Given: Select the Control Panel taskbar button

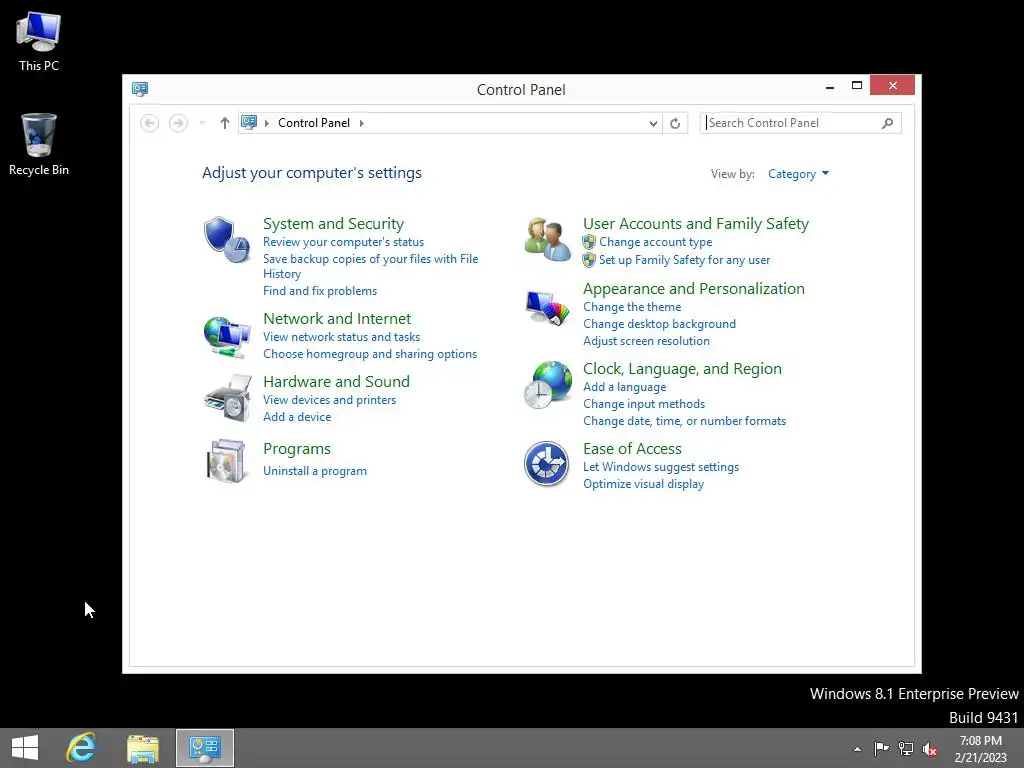Looking at the screenshot, I should [204, 748].
